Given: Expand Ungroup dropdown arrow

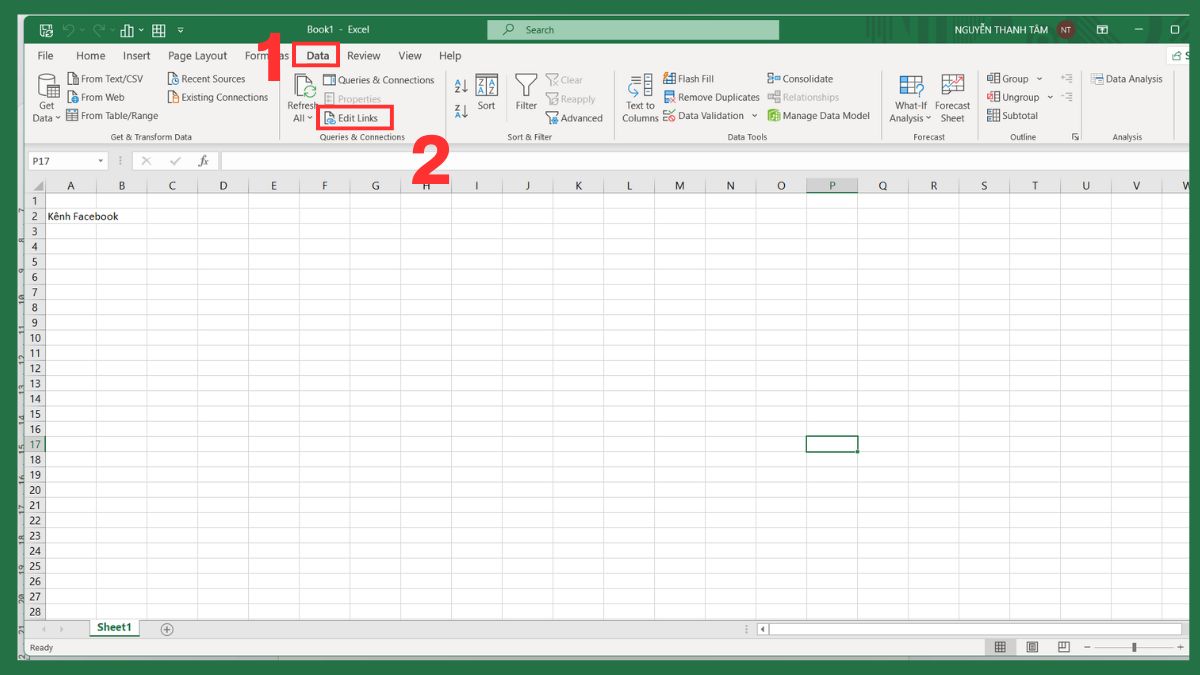Looking at the screenshot, I should point(1050,97).
